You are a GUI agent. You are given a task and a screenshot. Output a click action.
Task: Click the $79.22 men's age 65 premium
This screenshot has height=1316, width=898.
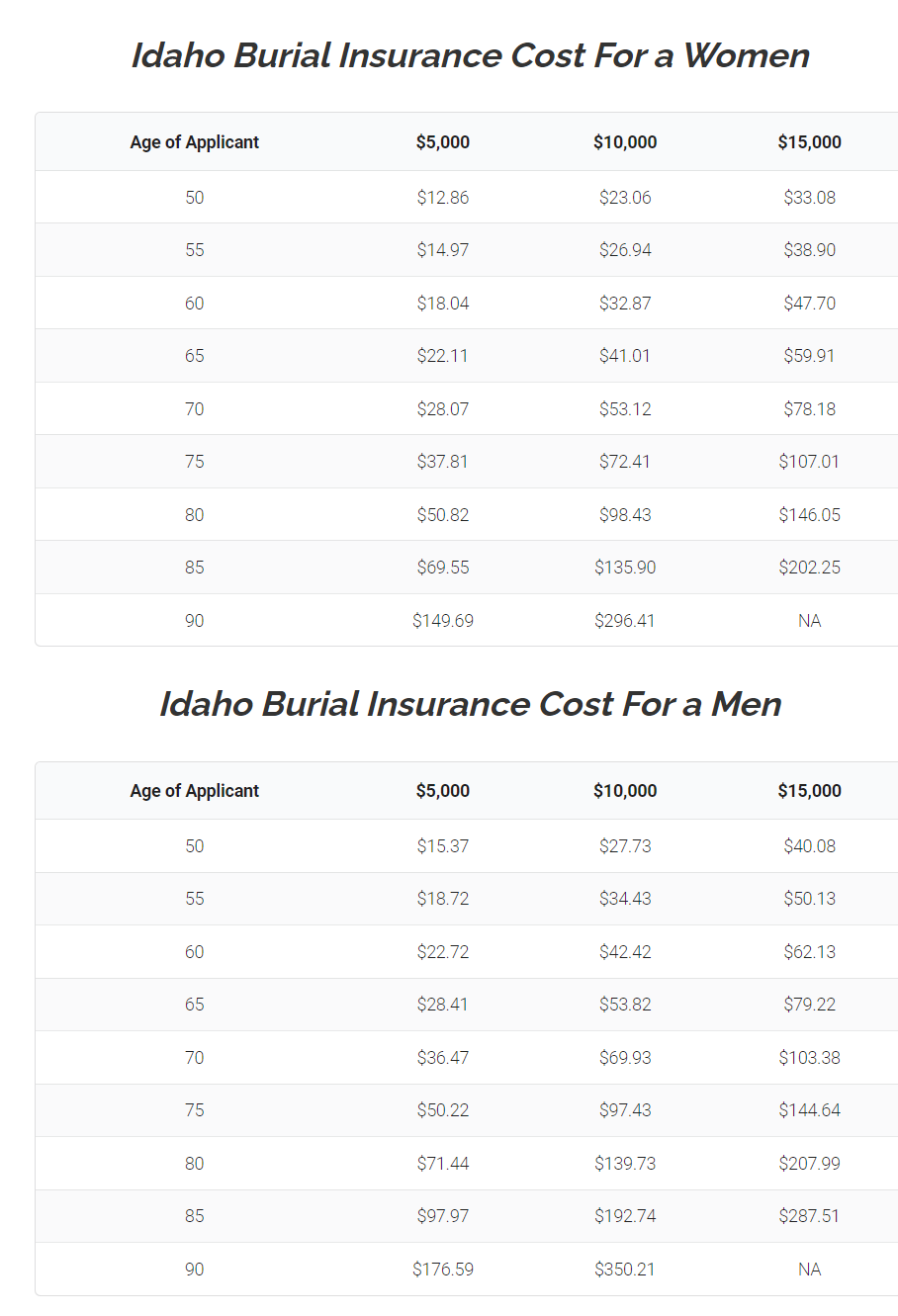810,1005
